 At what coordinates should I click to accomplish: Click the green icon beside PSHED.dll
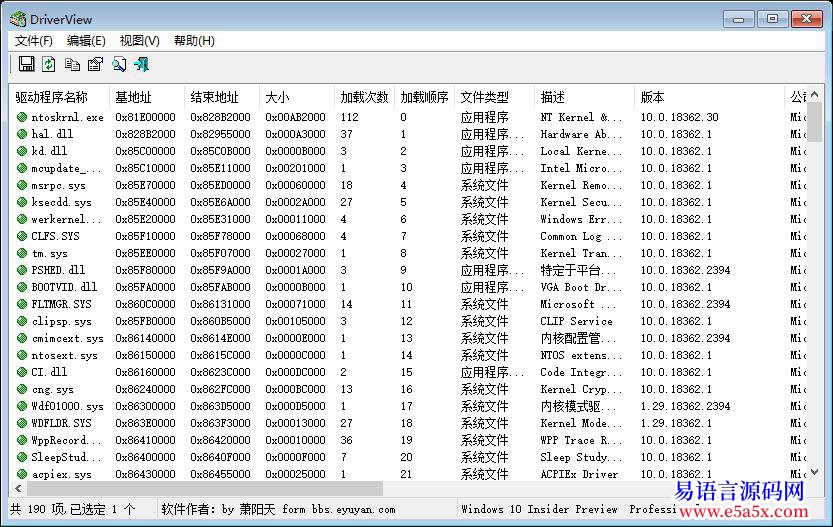pyautogui.click(x=22, y=270)
